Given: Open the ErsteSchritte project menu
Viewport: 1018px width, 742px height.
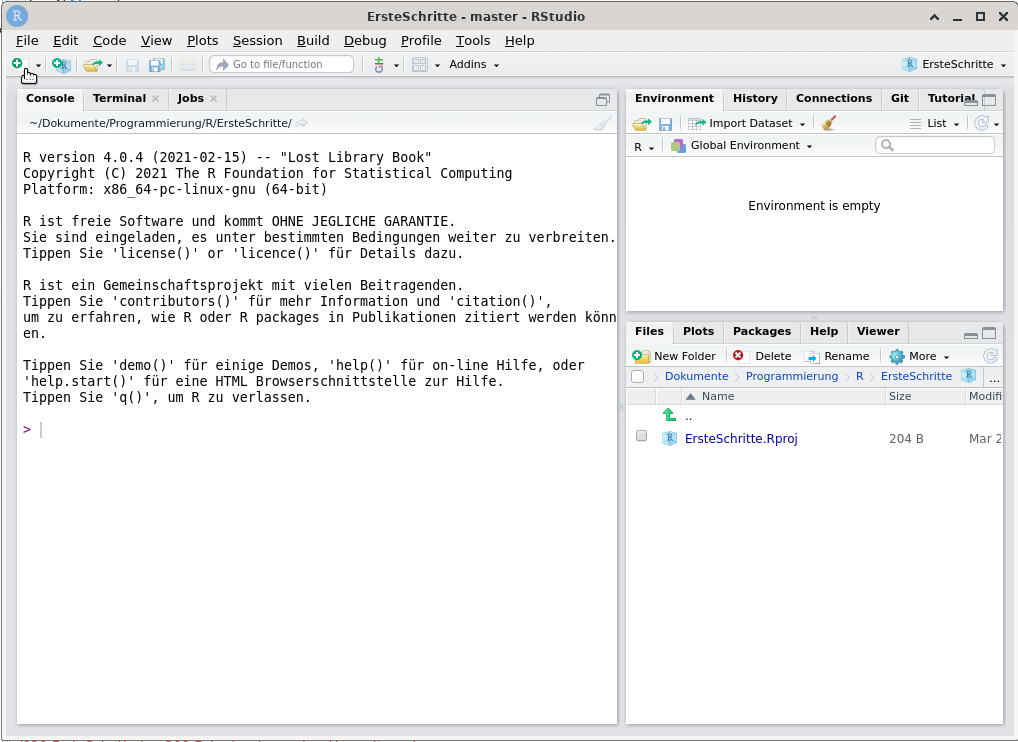Looking at the screenshot, I should pyautogui.click(x=954, y=64).
